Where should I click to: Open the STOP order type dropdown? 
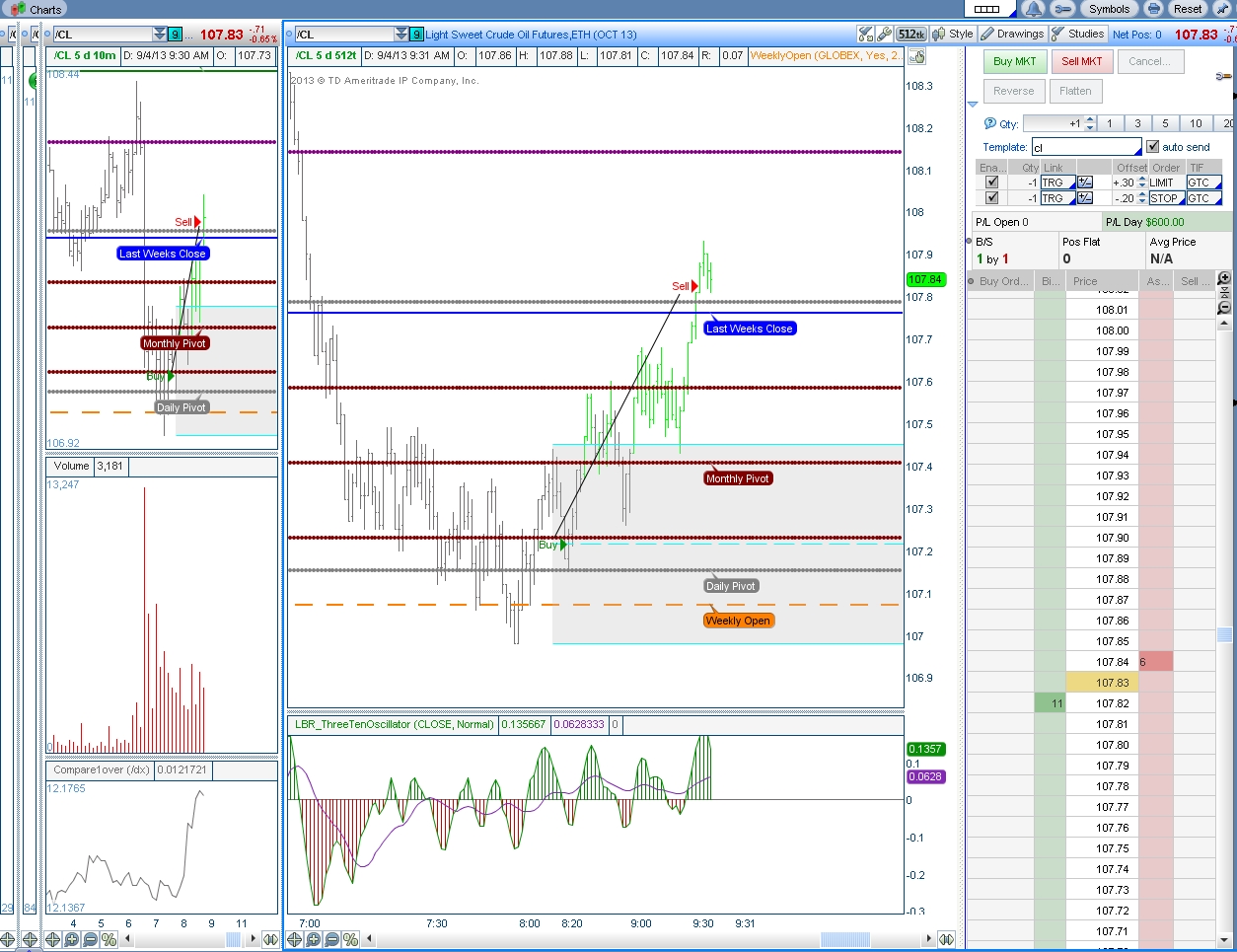click(x=1166, y=198)
